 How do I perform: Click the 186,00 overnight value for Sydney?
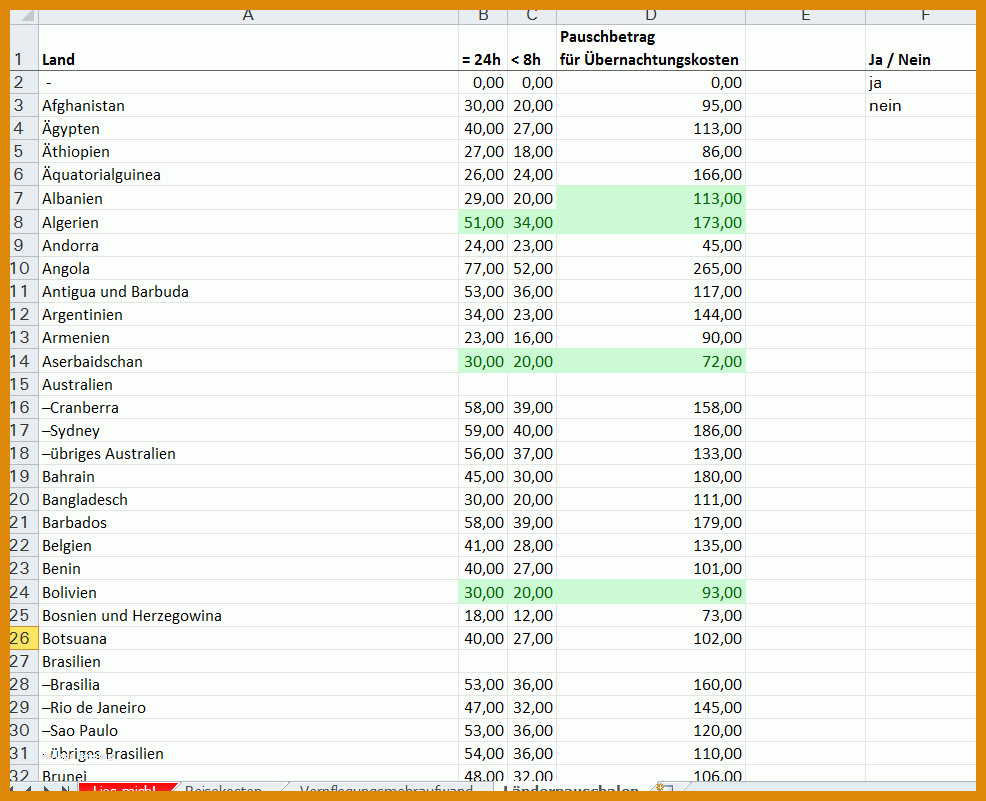click(651, 431)
